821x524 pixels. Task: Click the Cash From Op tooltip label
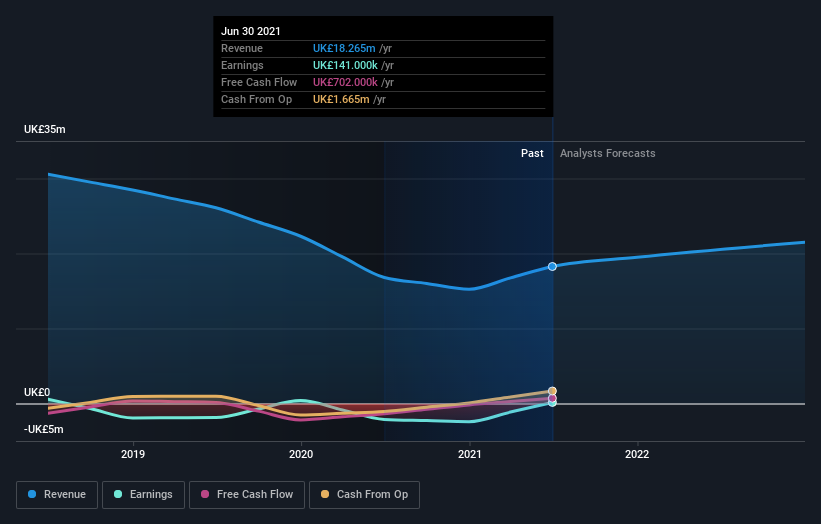point(257,99)
